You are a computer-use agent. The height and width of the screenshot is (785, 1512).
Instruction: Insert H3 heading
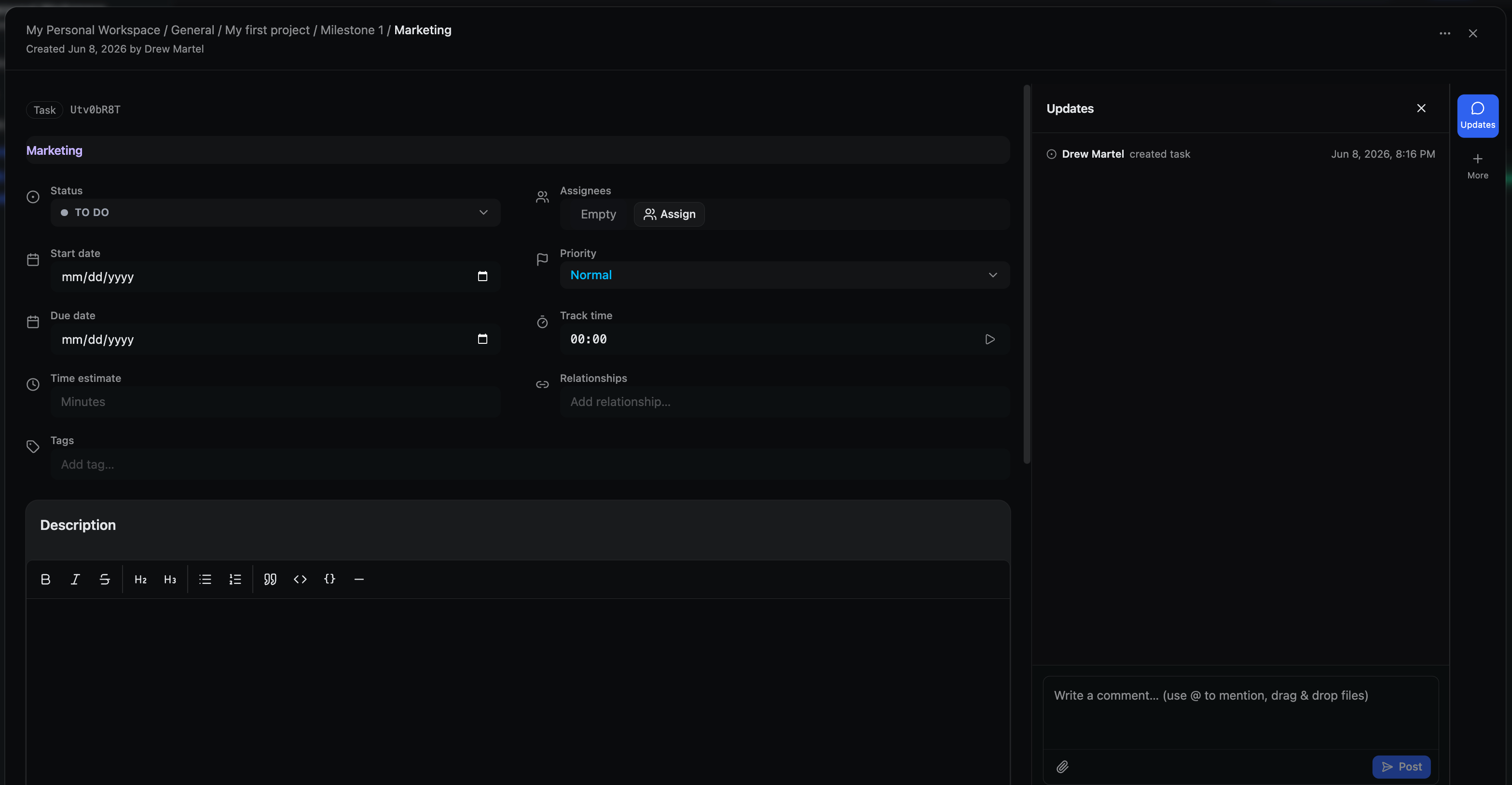(170, 579)
